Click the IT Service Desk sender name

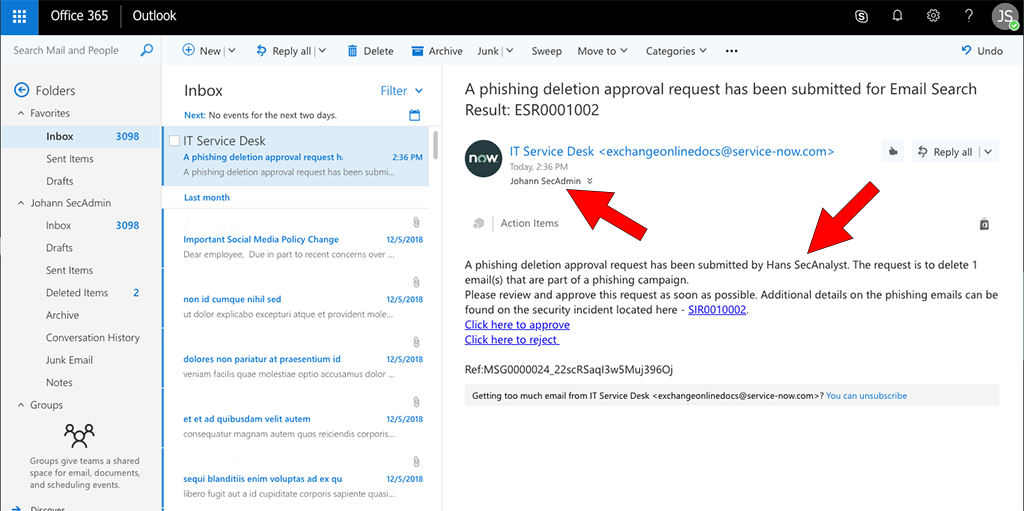[552, 152]
